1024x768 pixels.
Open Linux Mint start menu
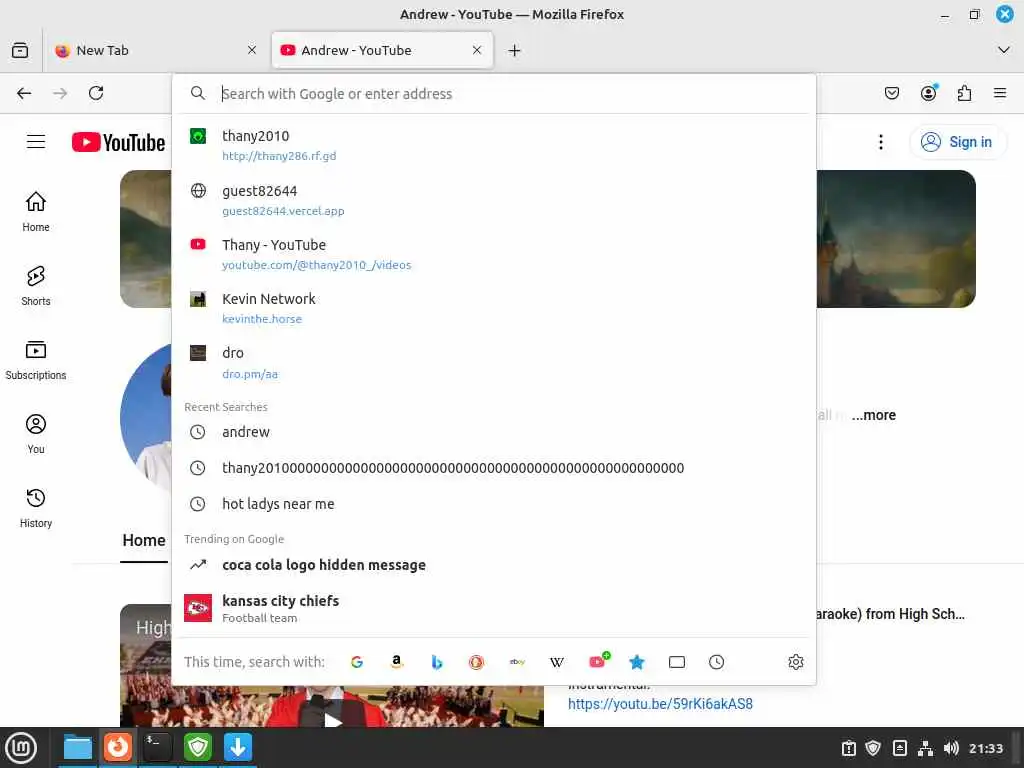tap(20, 748)
